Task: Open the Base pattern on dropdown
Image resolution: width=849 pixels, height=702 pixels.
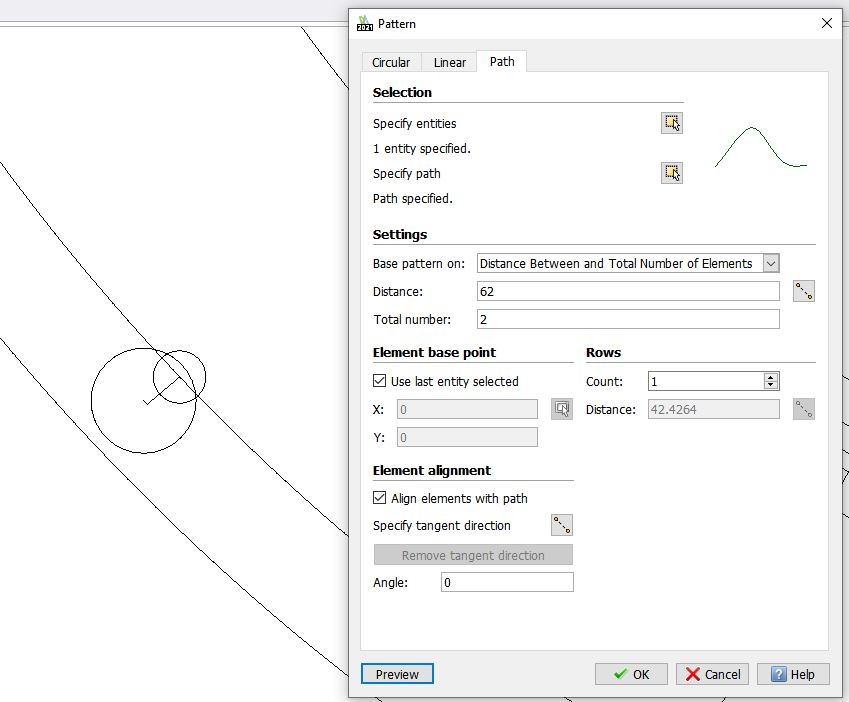Action: click(770, 264)
